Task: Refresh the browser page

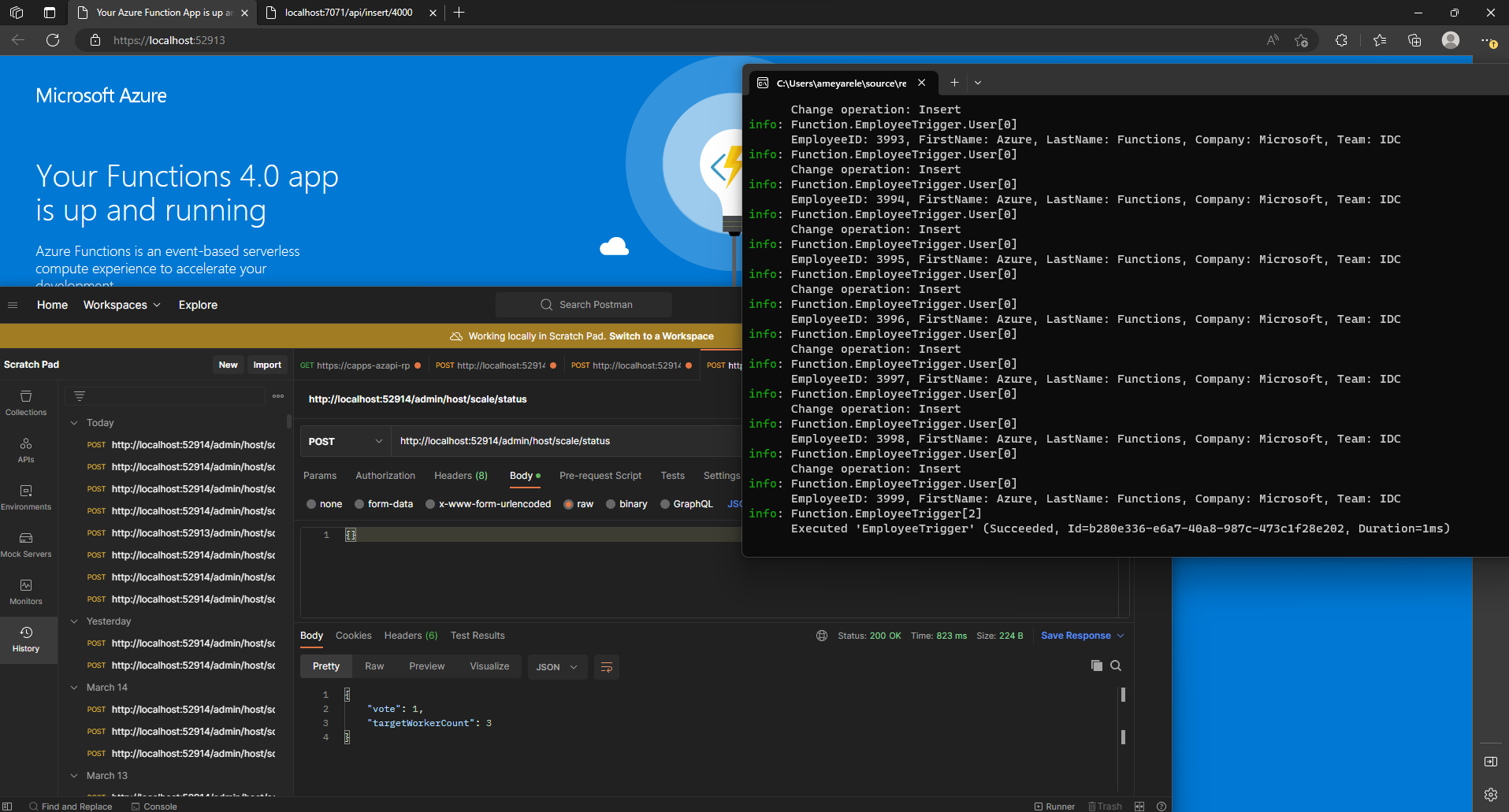Action: (x=53, y=40)
